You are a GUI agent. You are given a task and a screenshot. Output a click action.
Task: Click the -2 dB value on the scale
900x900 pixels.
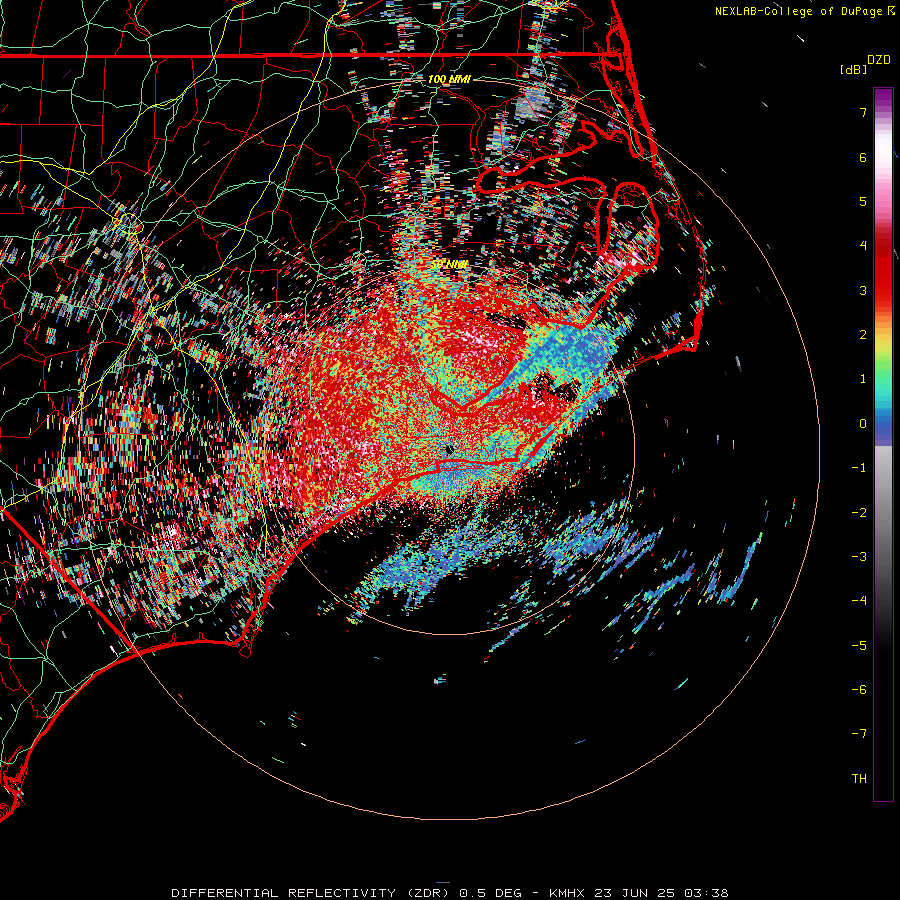click(859, 513)
